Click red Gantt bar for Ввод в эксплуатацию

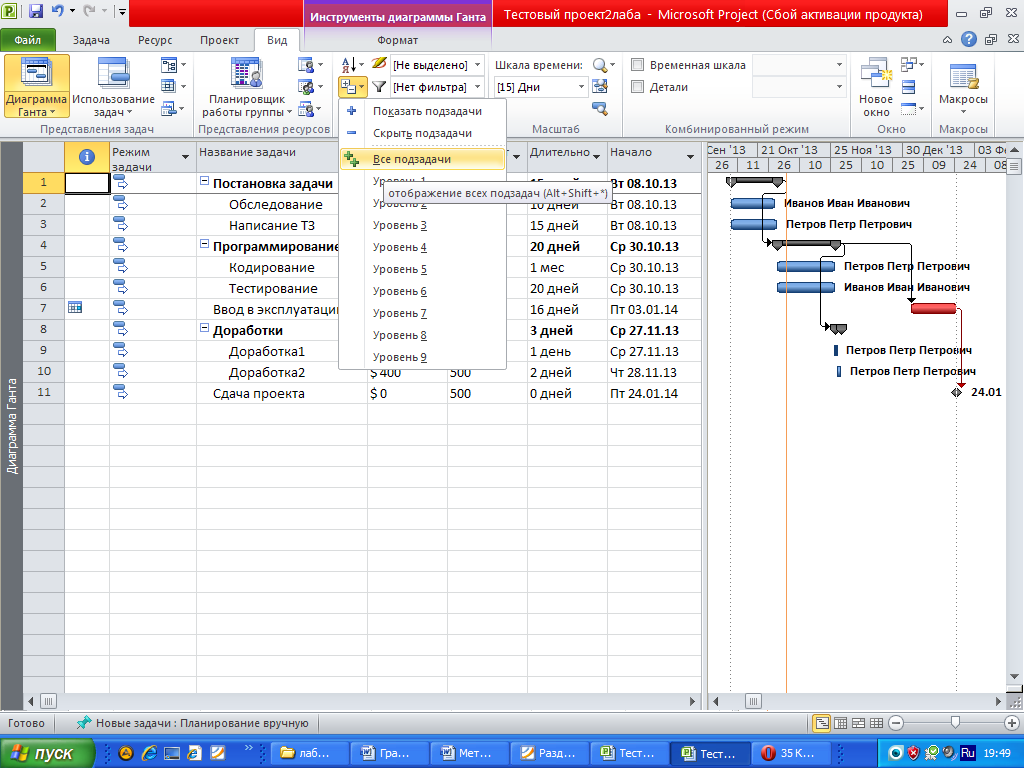[x=933, y=308]
